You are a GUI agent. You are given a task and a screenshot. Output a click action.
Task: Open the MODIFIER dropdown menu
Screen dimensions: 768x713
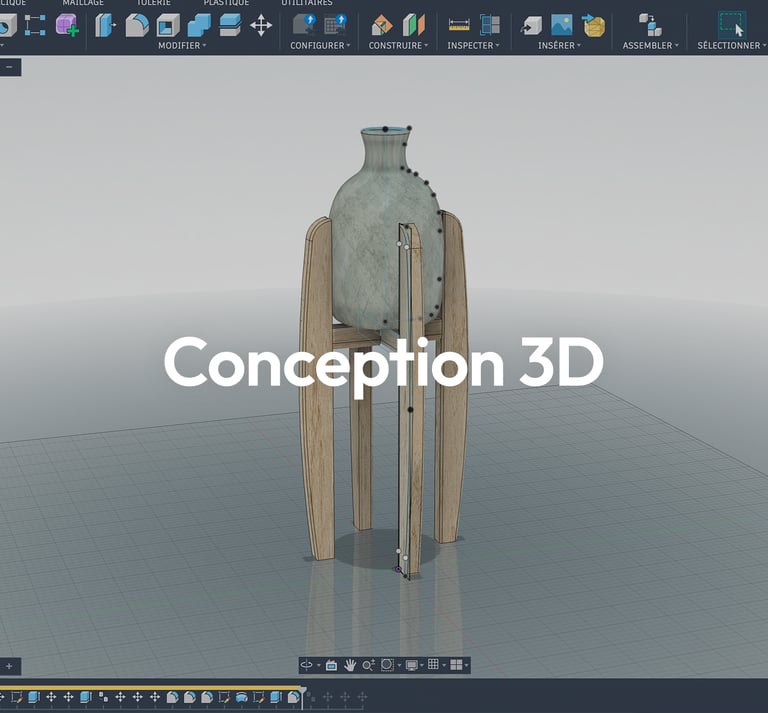pyautogui.click(x=182, y=46)
